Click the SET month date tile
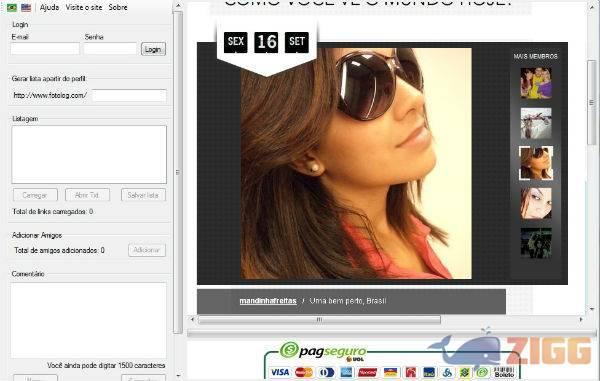 (x=297, y=42)
